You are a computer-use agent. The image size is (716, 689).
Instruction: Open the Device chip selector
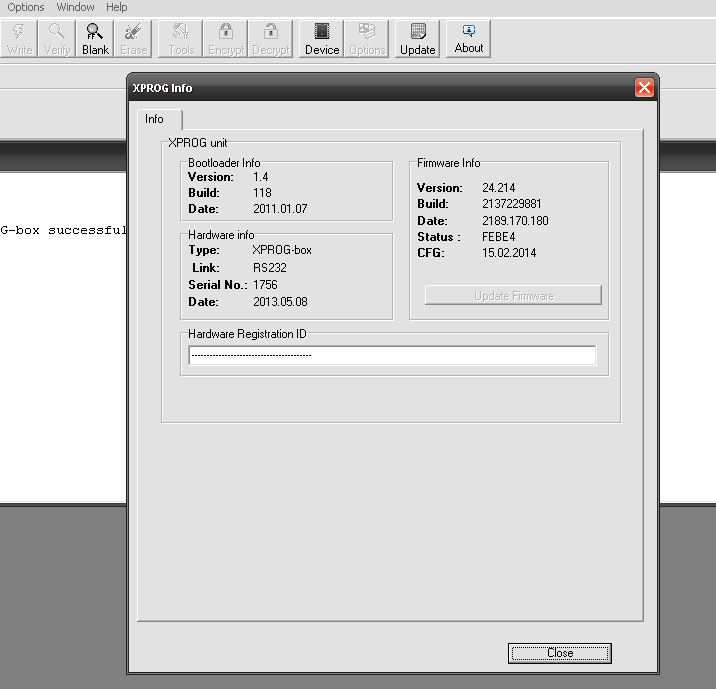click(322, 39)
